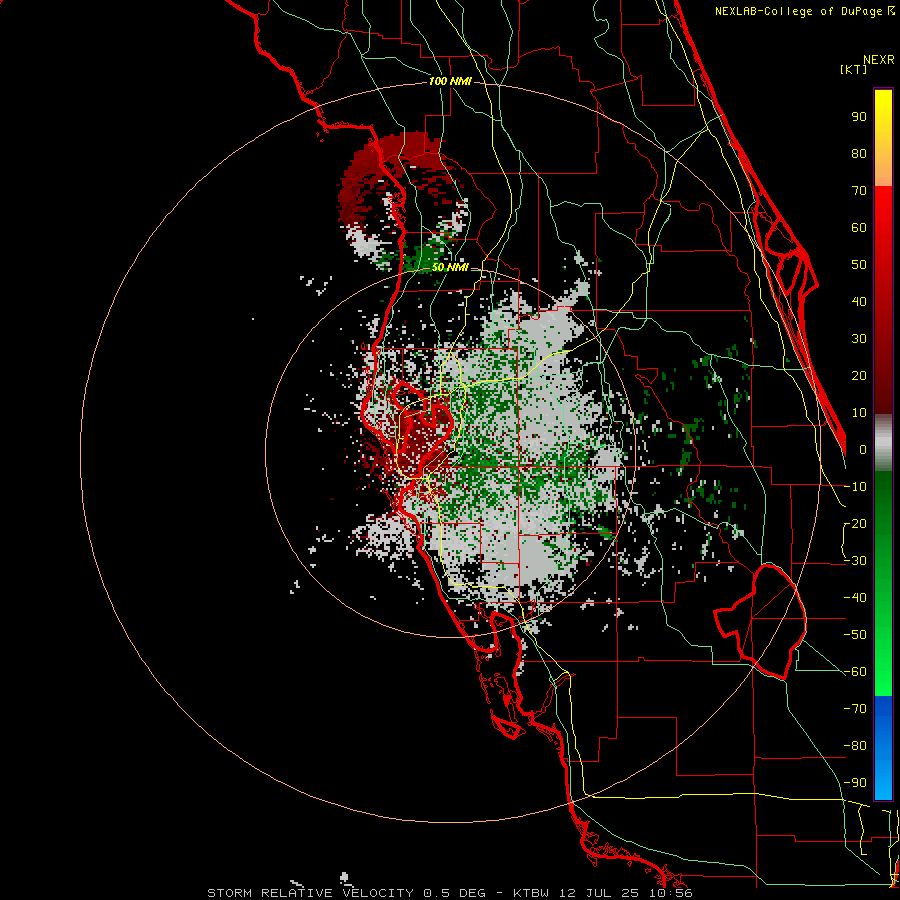Screen dimensions: 900x900
Task: Click the "20" value on the velocity scale
Action: pyautogui.click(x=859, y=375)
